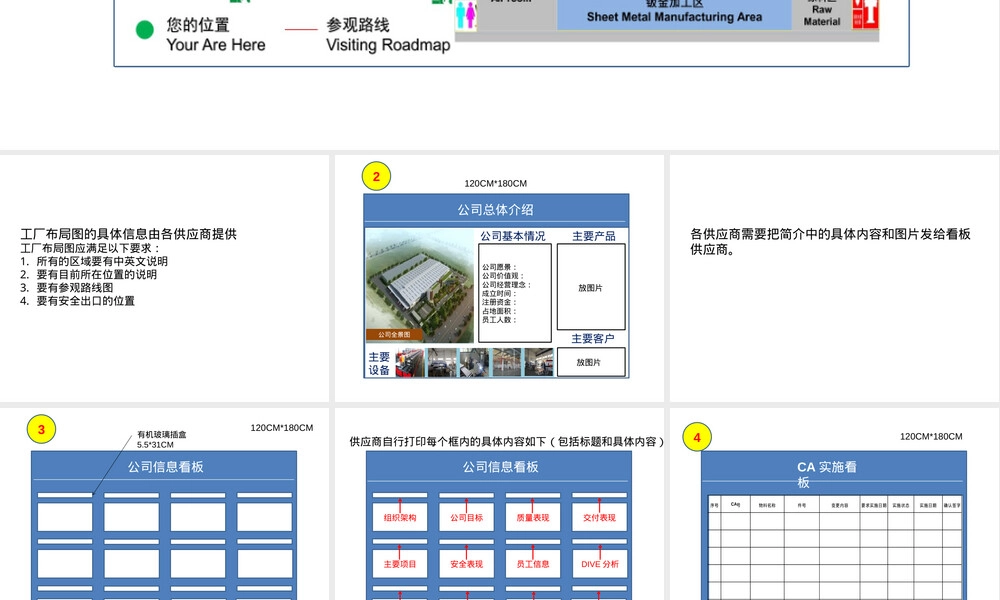1000x600 pixels.
Task: Click the '有机玻璃插盒 5.5*31CM' annotation
Action: click(x=161, y=439)
